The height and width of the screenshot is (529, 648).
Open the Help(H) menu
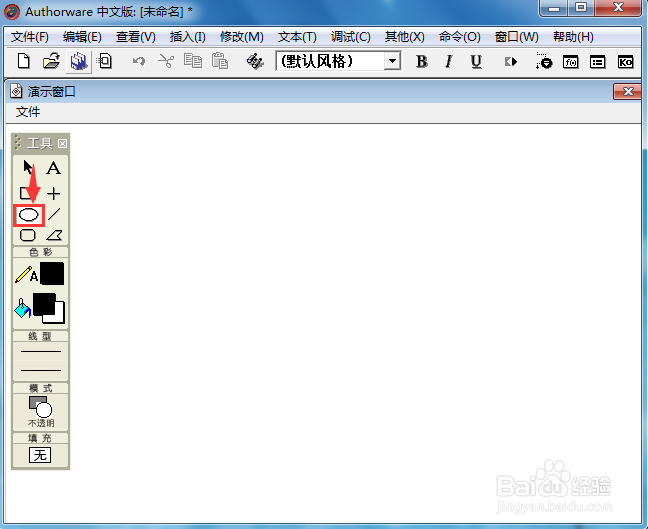(573, 37)
